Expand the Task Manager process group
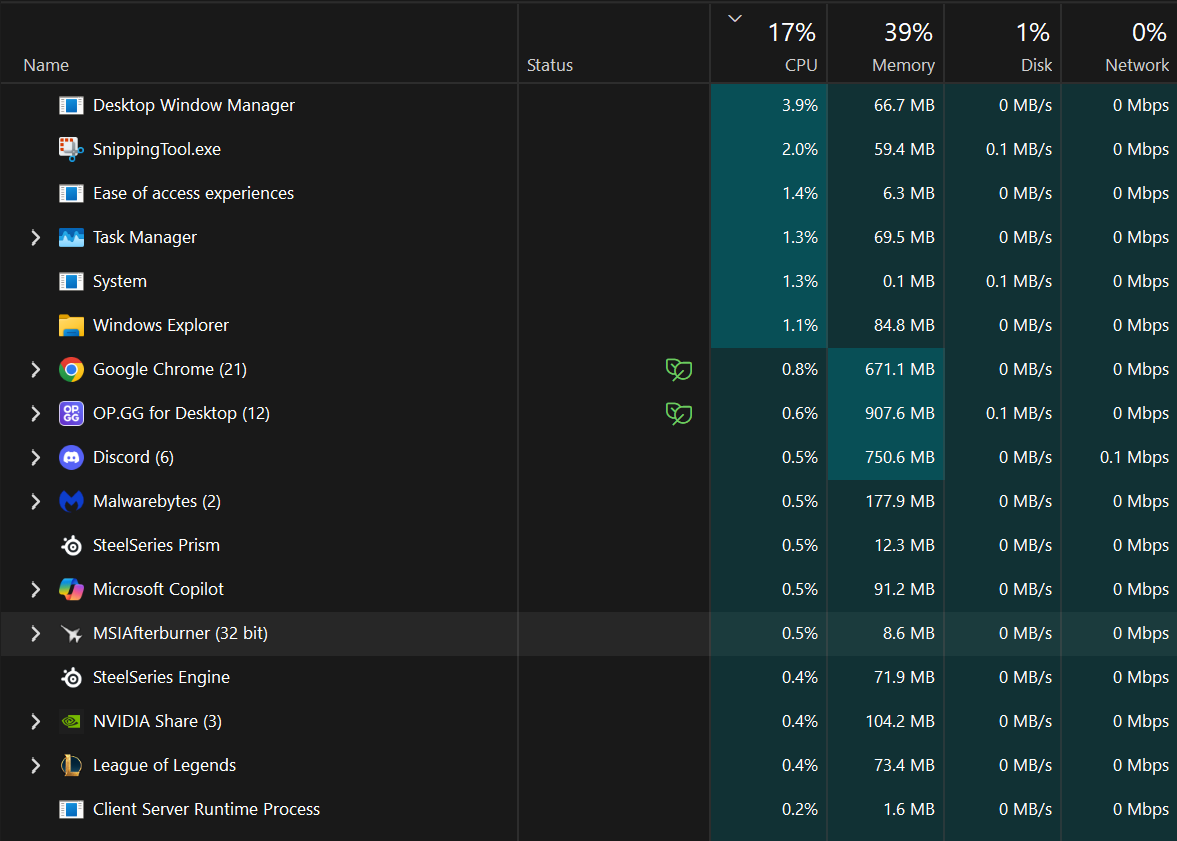Image resolution: width=1177 pixels, height=841 pixels. tap(35, 237)
